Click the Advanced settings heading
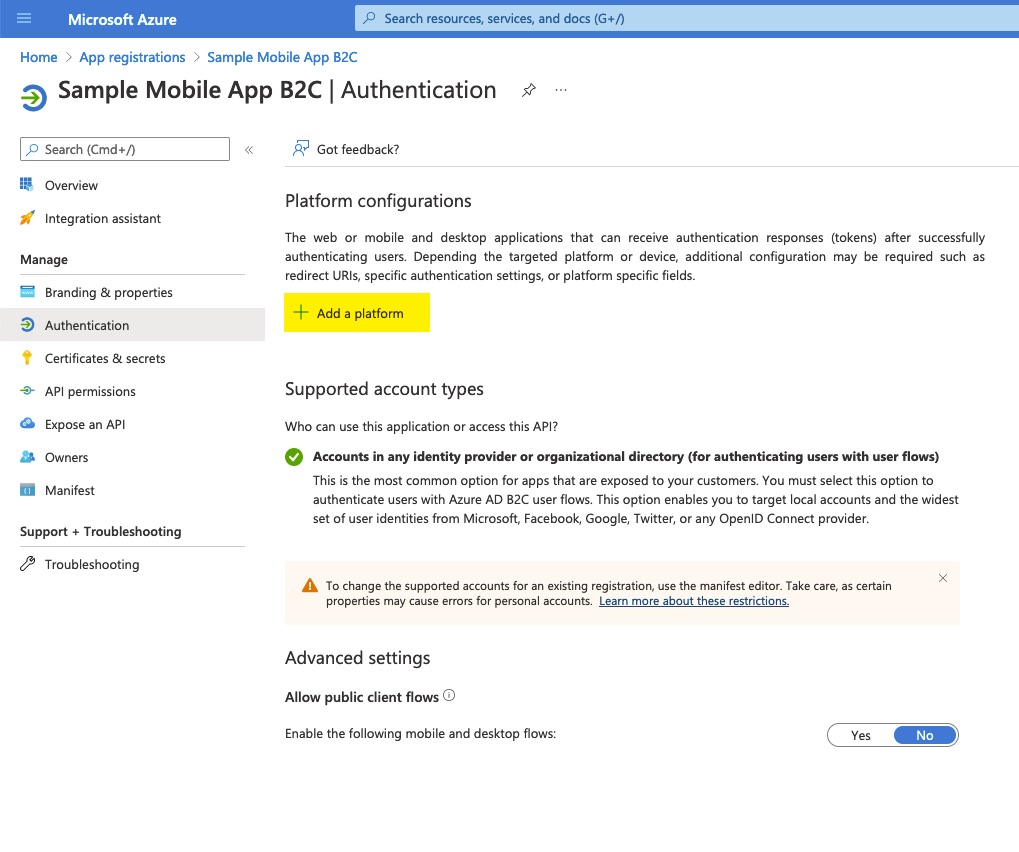The image size is (1019, 852). [x=357, y=658]
